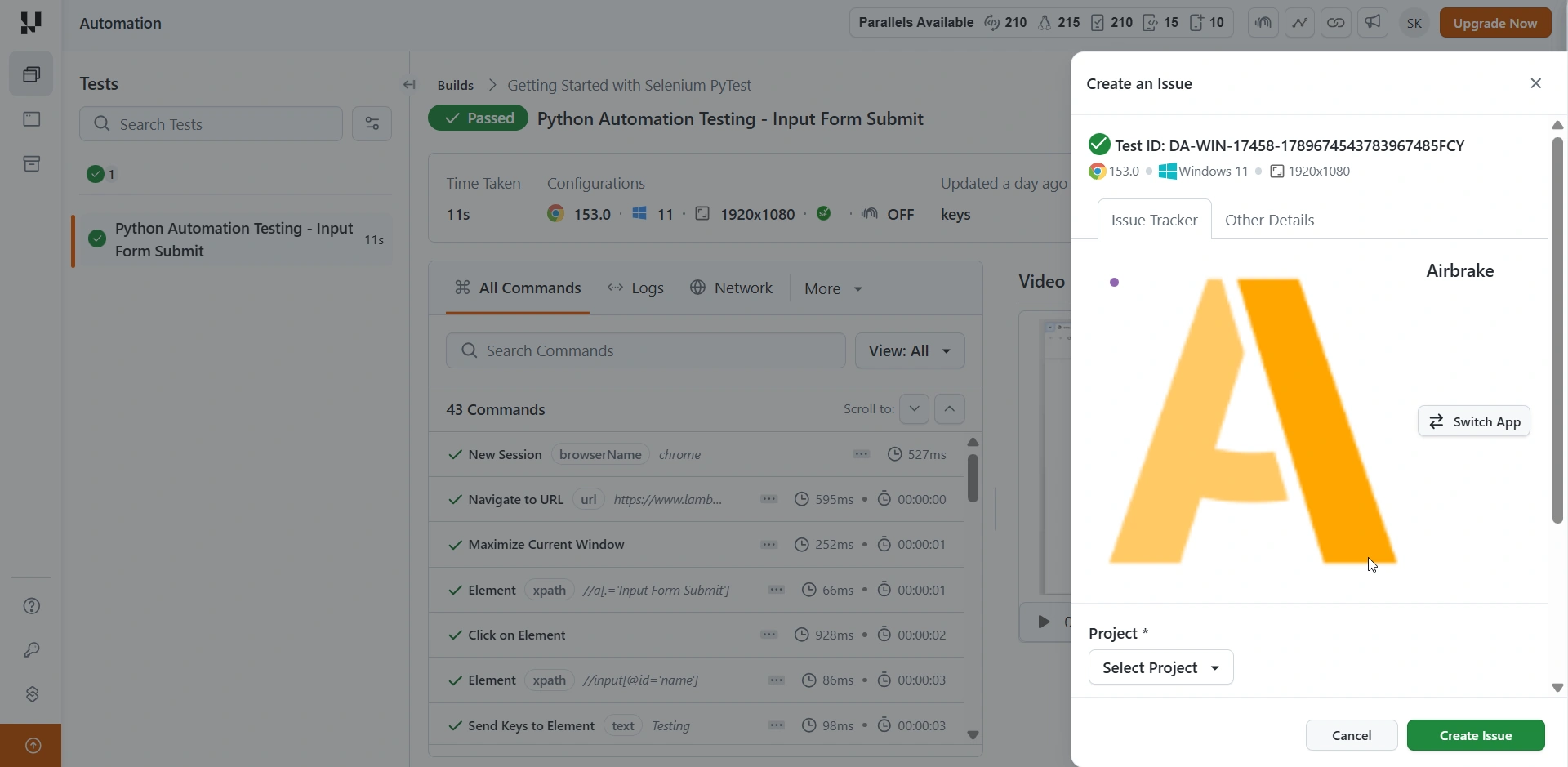Jump to previous command with up chevron
This screenshot has width=1568, height=767.
pos(949,408)
